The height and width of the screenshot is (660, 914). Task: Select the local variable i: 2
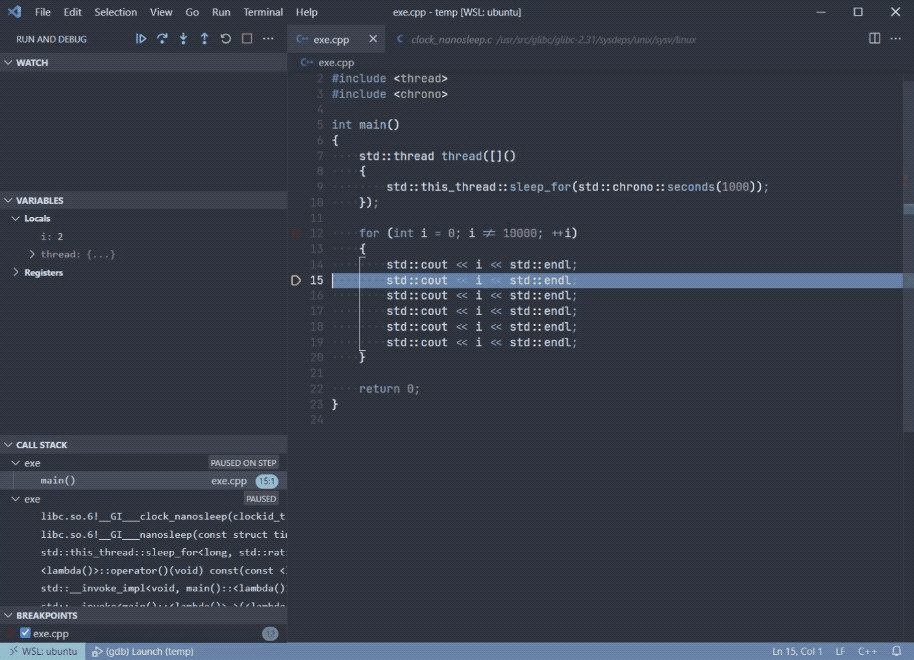143,236
